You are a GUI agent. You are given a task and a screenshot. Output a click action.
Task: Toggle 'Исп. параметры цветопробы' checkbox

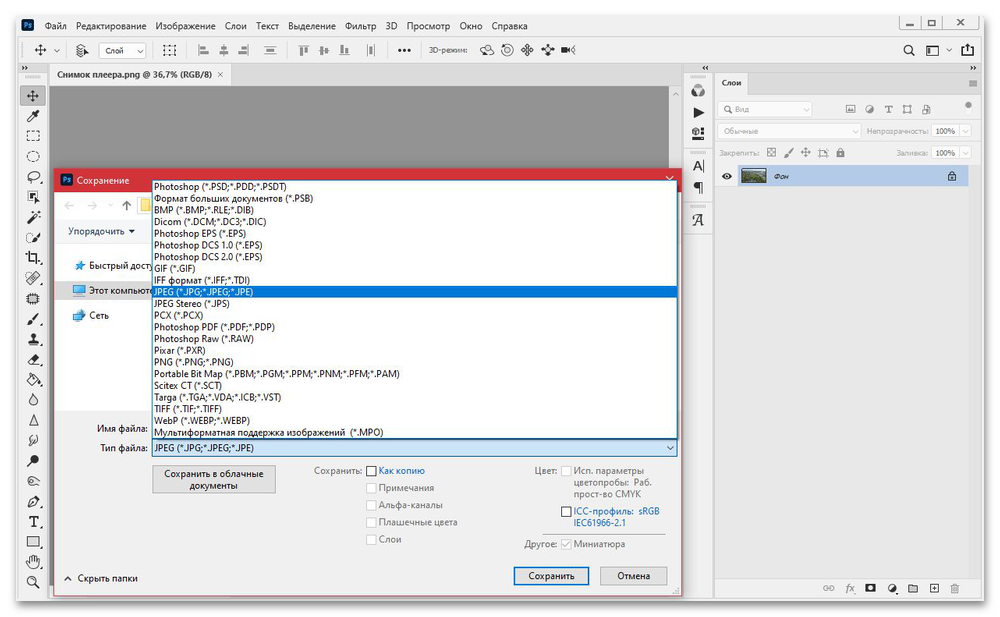click(566, 471)
